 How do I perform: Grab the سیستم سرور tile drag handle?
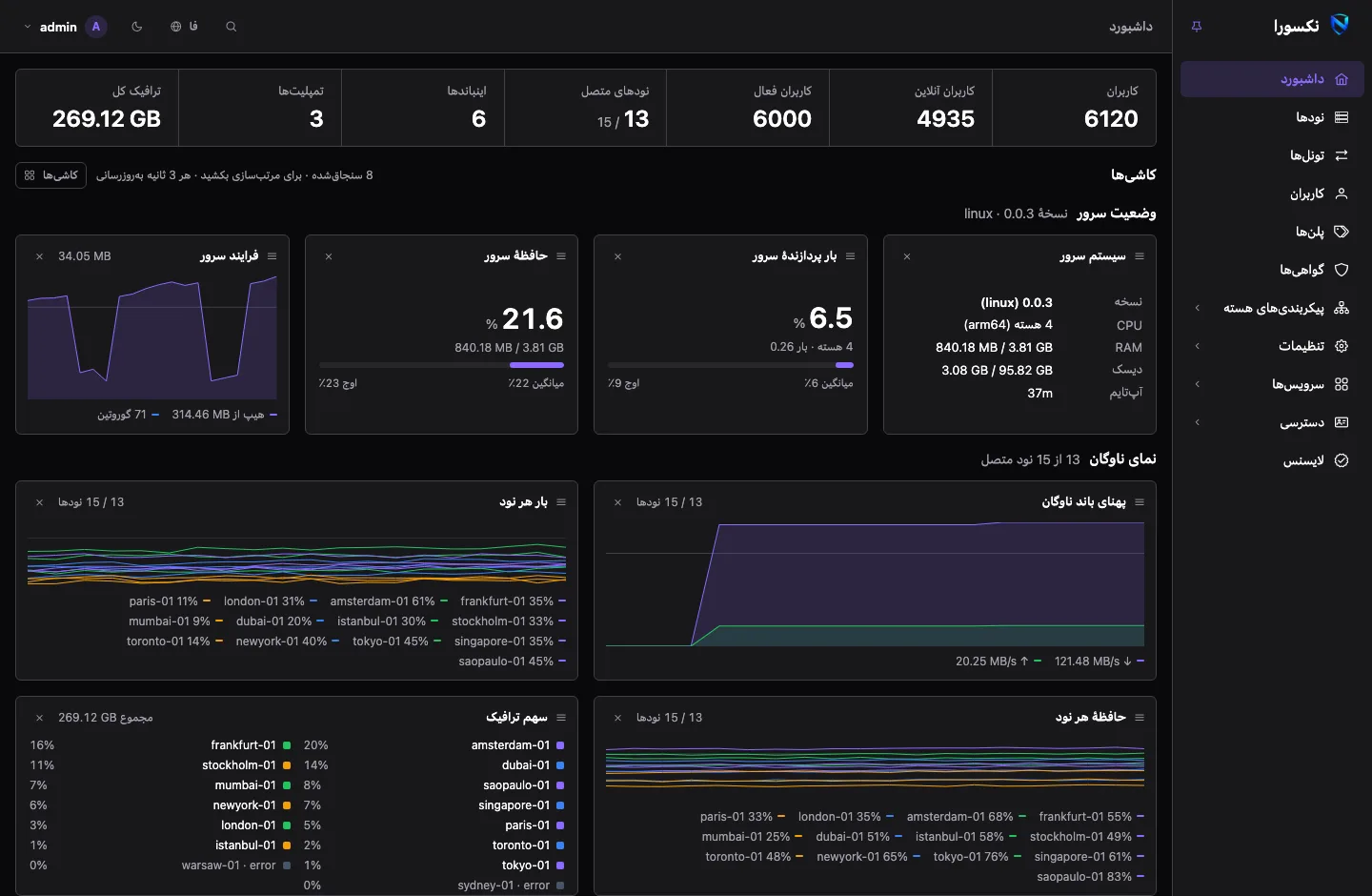(1140, 256)
